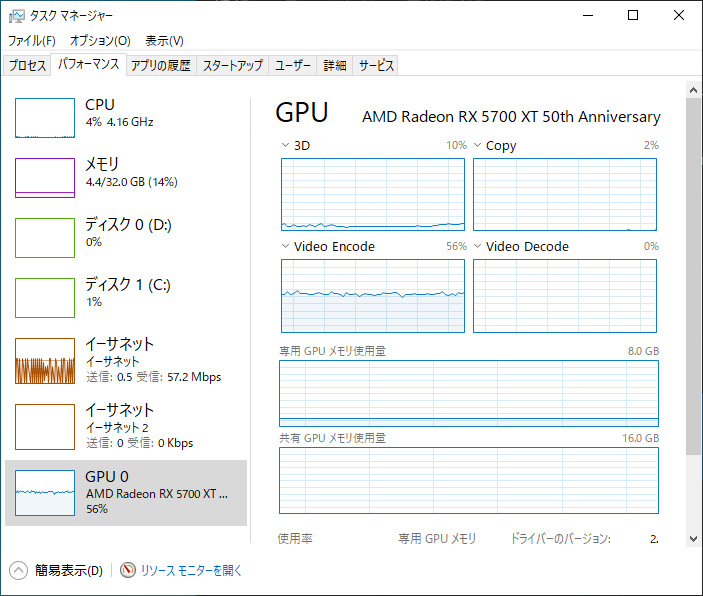Screen dimensions: 703x596
Task: Click the Copy engine usage graph
Action: point(565,194)
